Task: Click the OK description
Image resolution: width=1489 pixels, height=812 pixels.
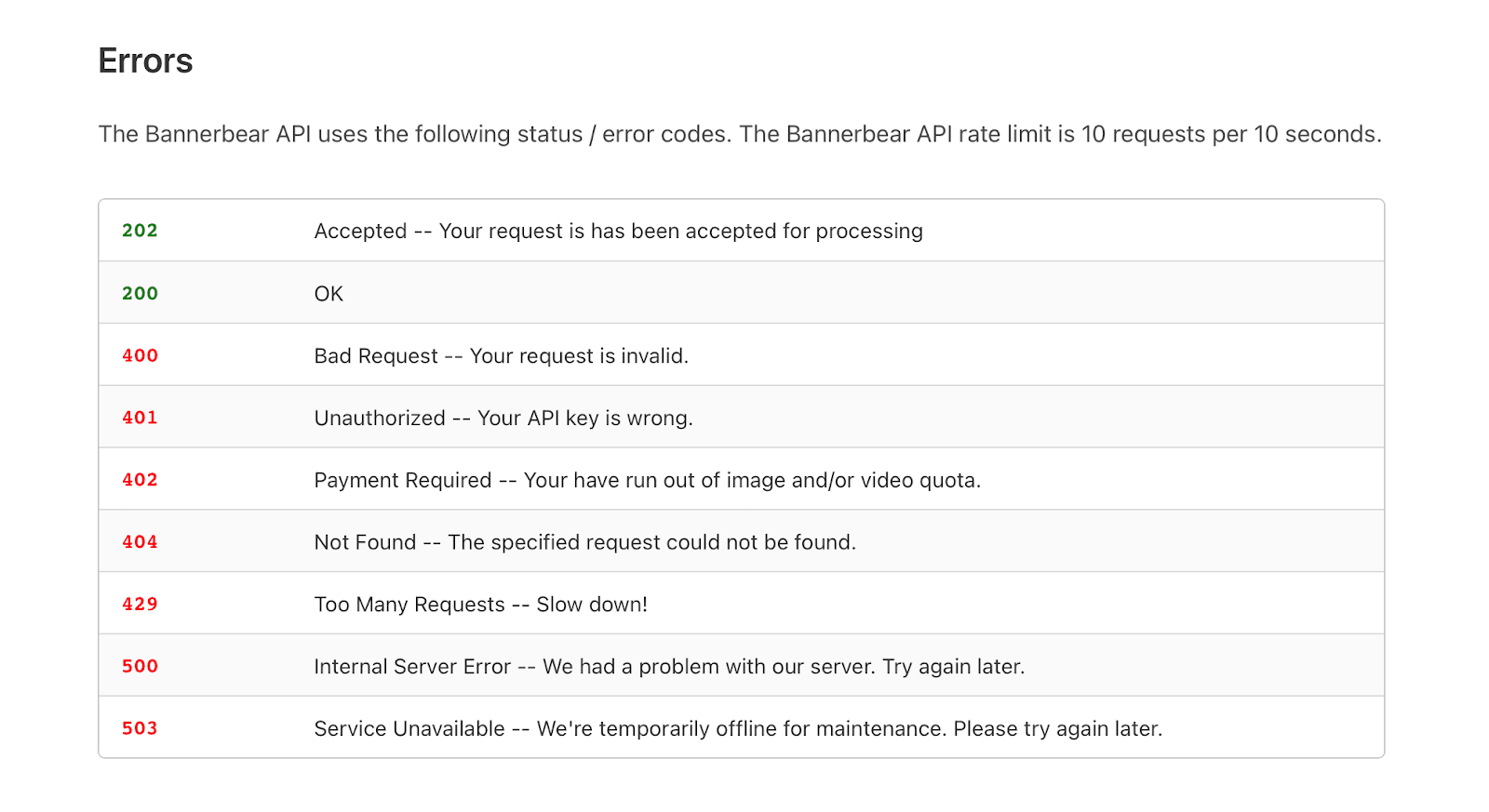Action: (329, 294)
